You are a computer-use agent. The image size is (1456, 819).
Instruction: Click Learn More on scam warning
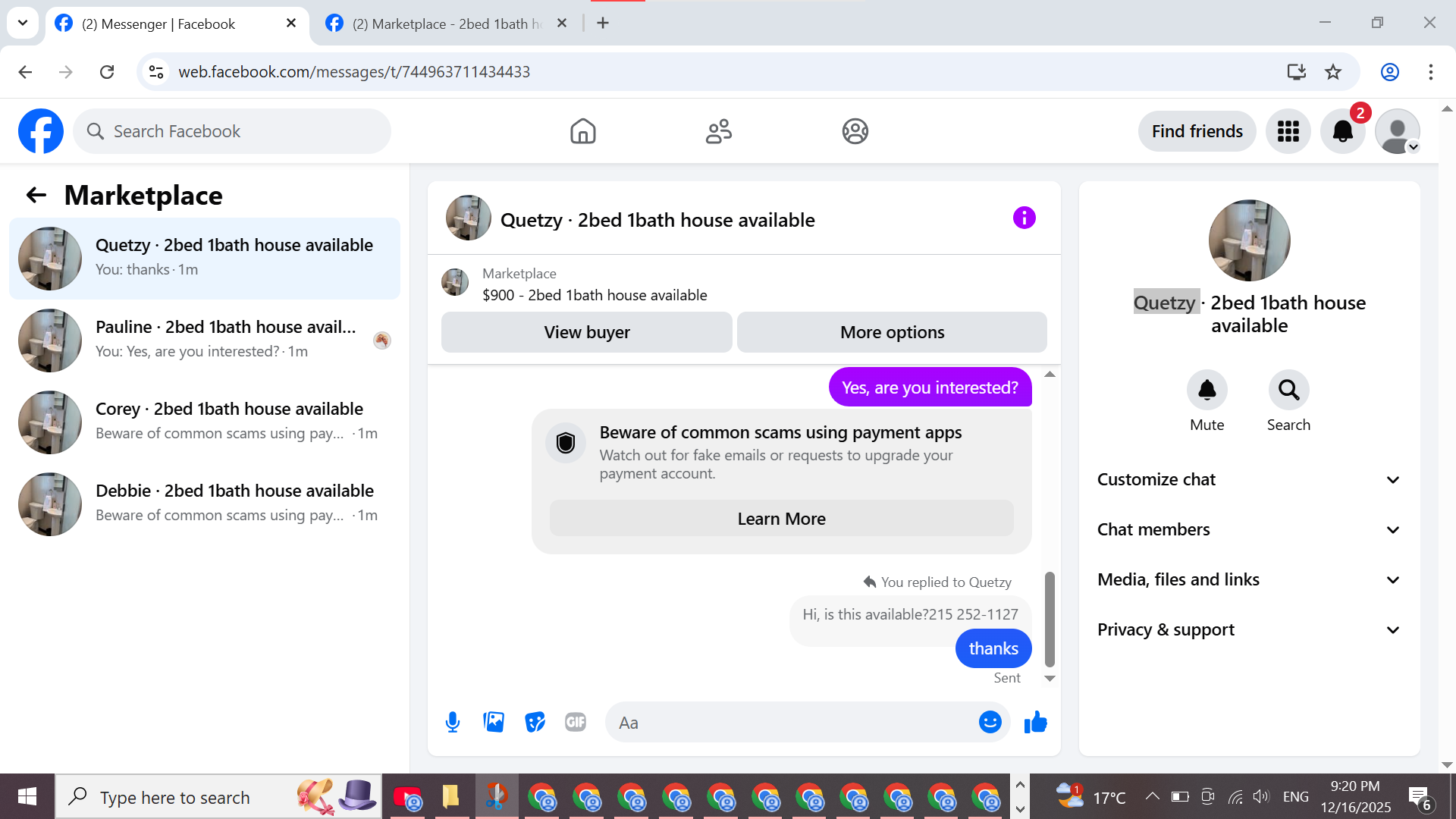click(x=781, y=519)
